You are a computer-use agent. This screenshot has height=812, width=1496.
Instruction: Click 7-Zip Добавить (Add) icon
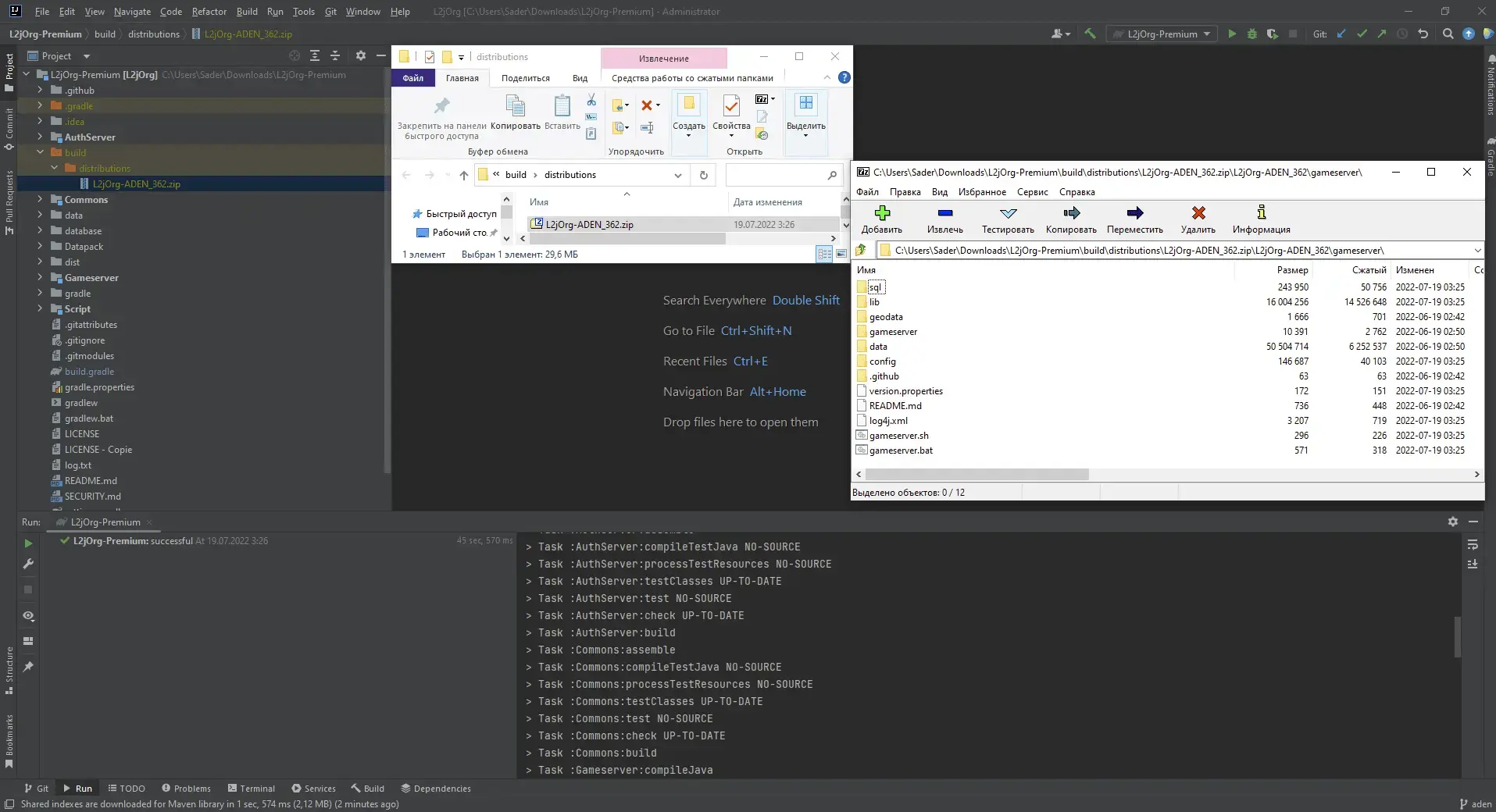pos(882,212)
